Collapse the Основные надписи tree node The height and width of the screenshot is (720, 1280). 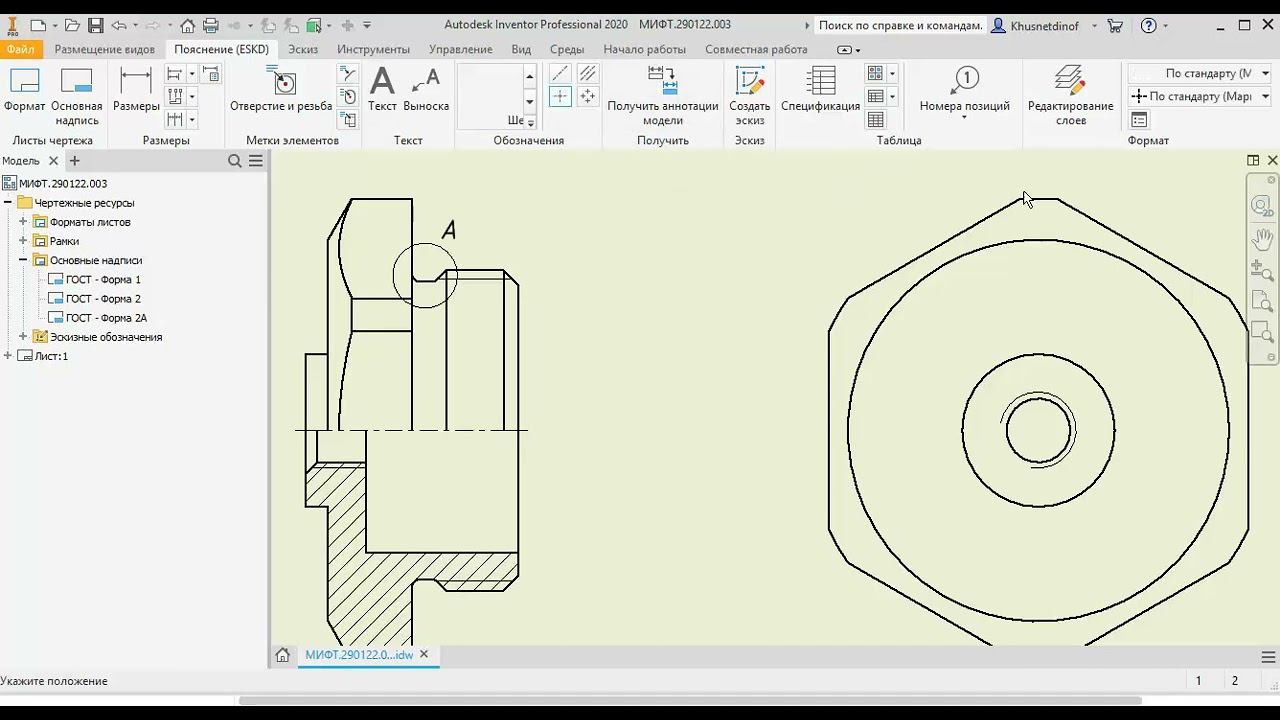[23, 260]
